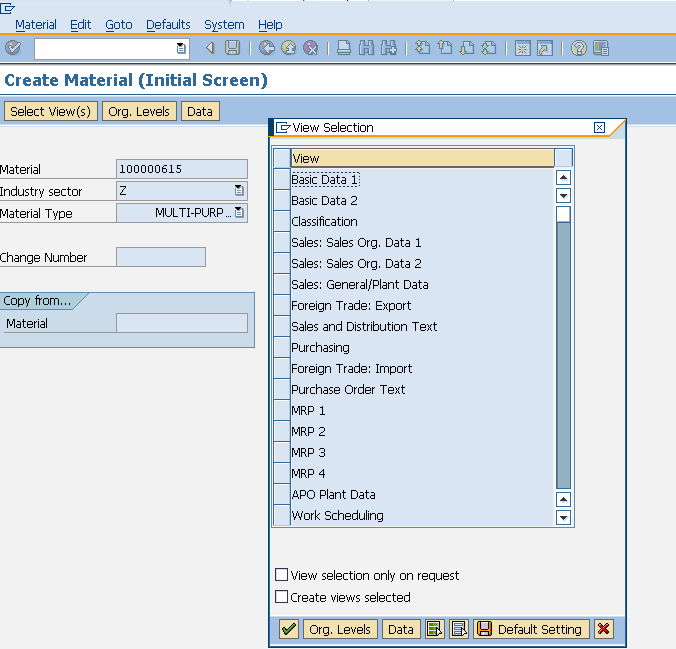Viewport: 676px width, 649px height.
Task: Click the green Back arrow icon
Action: tap(267, 48)
